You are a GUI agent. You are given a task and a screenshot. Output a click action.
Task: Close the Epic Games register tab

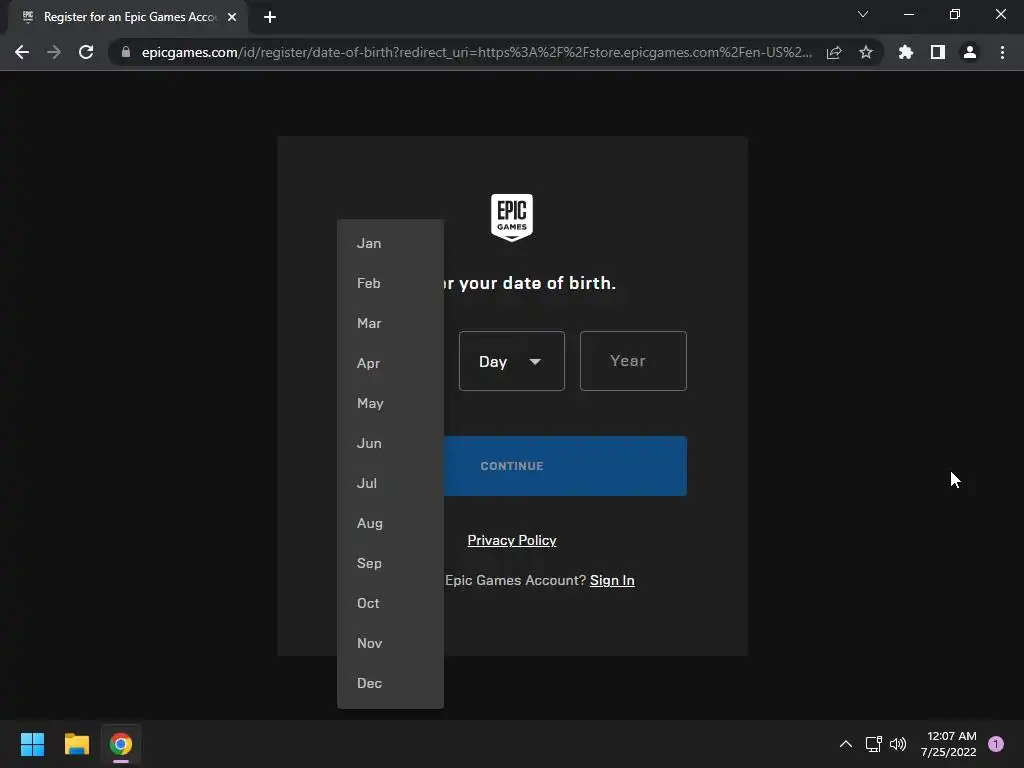(x=232, y=17)
